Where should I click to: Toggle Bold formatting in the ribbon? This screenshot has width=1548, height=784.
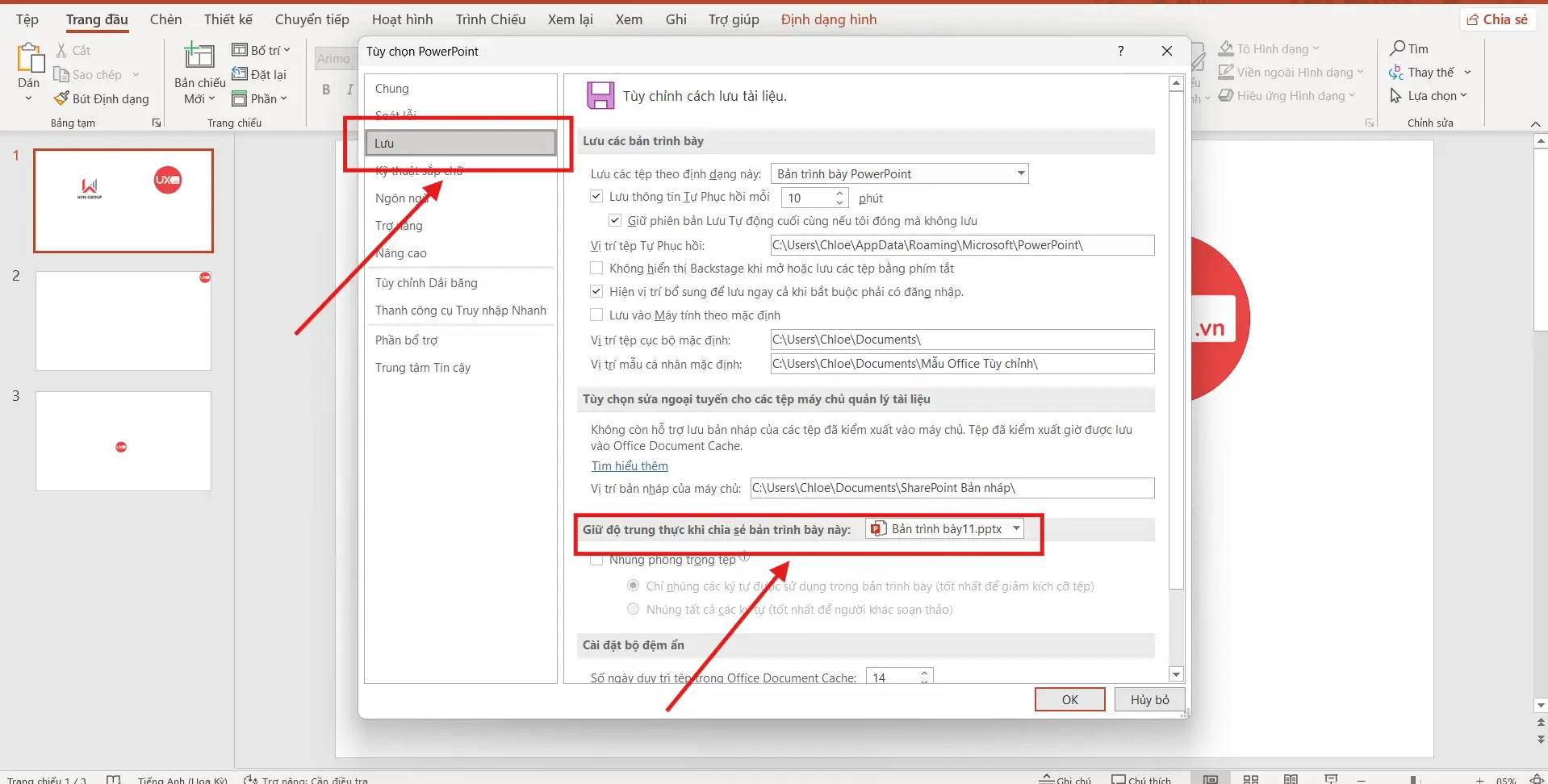326,90
